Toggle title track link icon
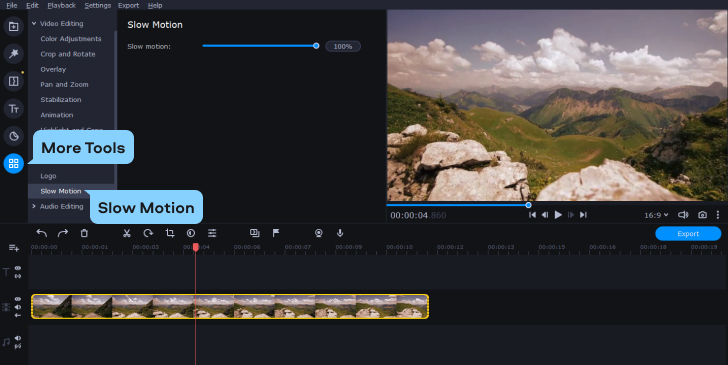Screen dimensions: 728x365 [x=18, y=276]
